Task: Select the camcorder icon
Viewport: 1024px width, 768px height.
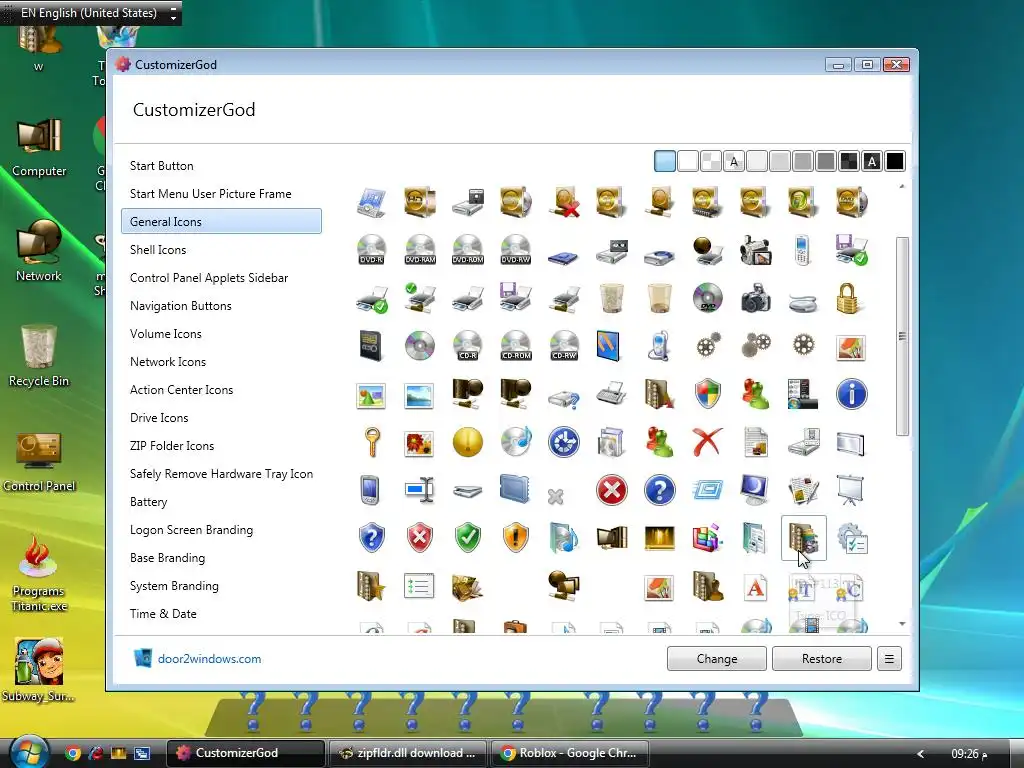Action: click(x=756, y=250)
